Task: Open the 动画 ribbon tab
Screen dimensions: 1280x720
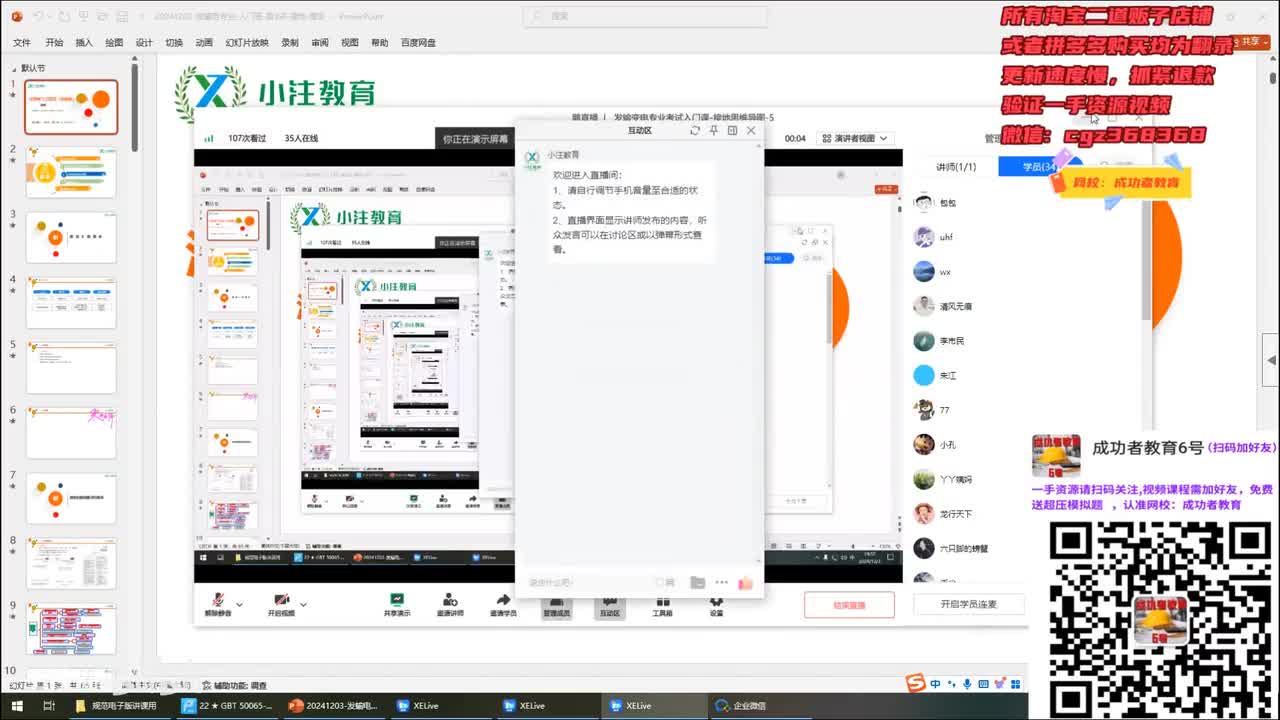Action: tap(204, 43)
